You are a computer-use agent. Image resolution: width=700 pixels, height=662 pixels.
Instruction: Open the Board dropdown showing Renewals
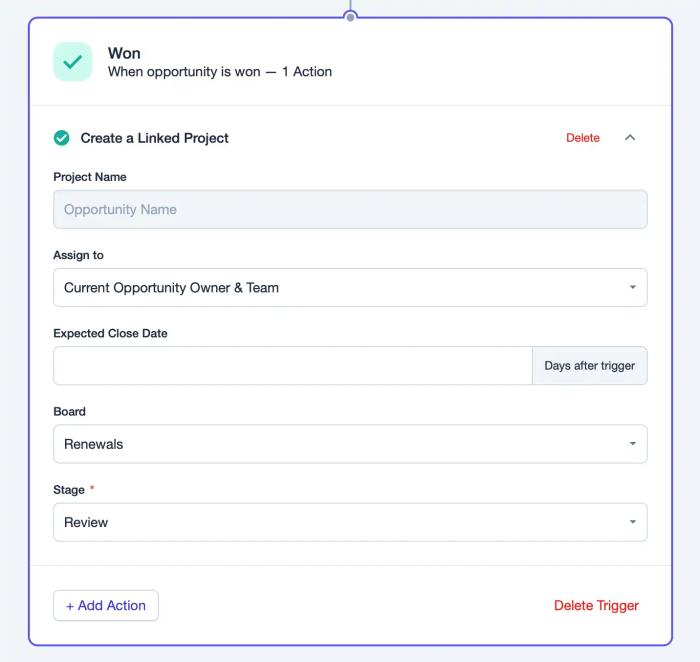[x=350, y=444]
